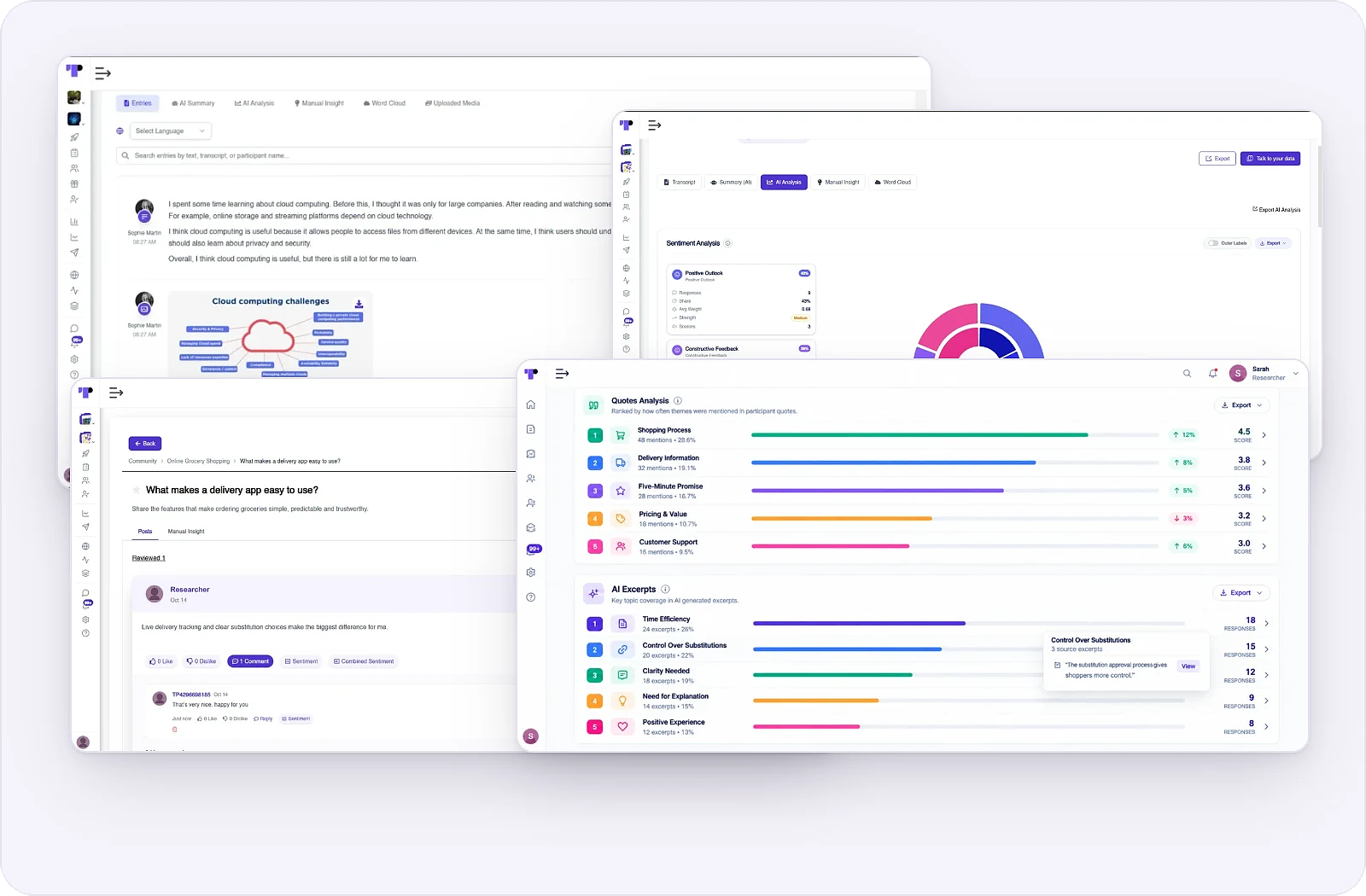The height and width of the screenshot is (896, 1366).
Task: Click the heart icon in Positive Experience row
Action: pos(623,727)
